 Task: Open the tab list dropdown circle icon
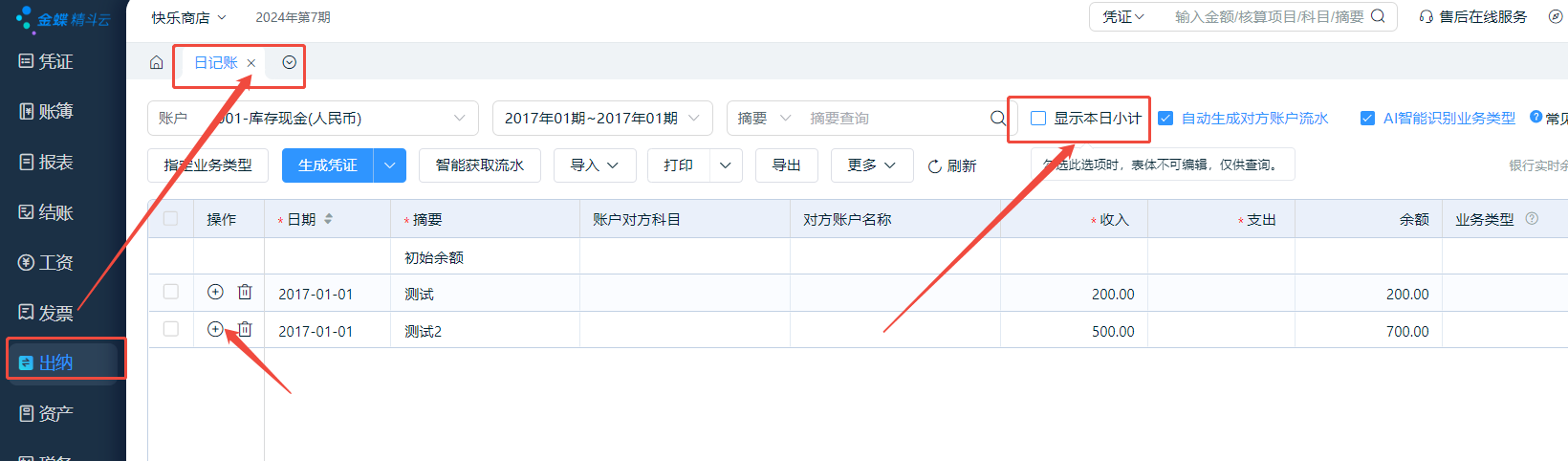[x=289, y=63]
